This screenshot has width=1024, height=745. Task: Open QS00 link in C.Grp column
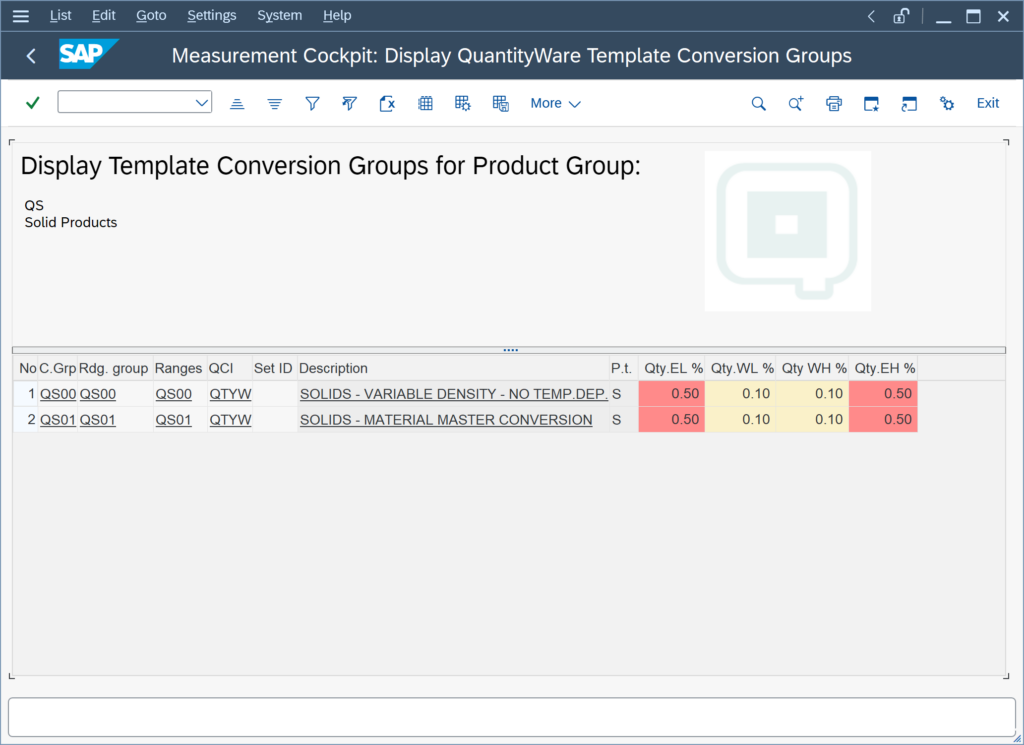click(58, 394)
